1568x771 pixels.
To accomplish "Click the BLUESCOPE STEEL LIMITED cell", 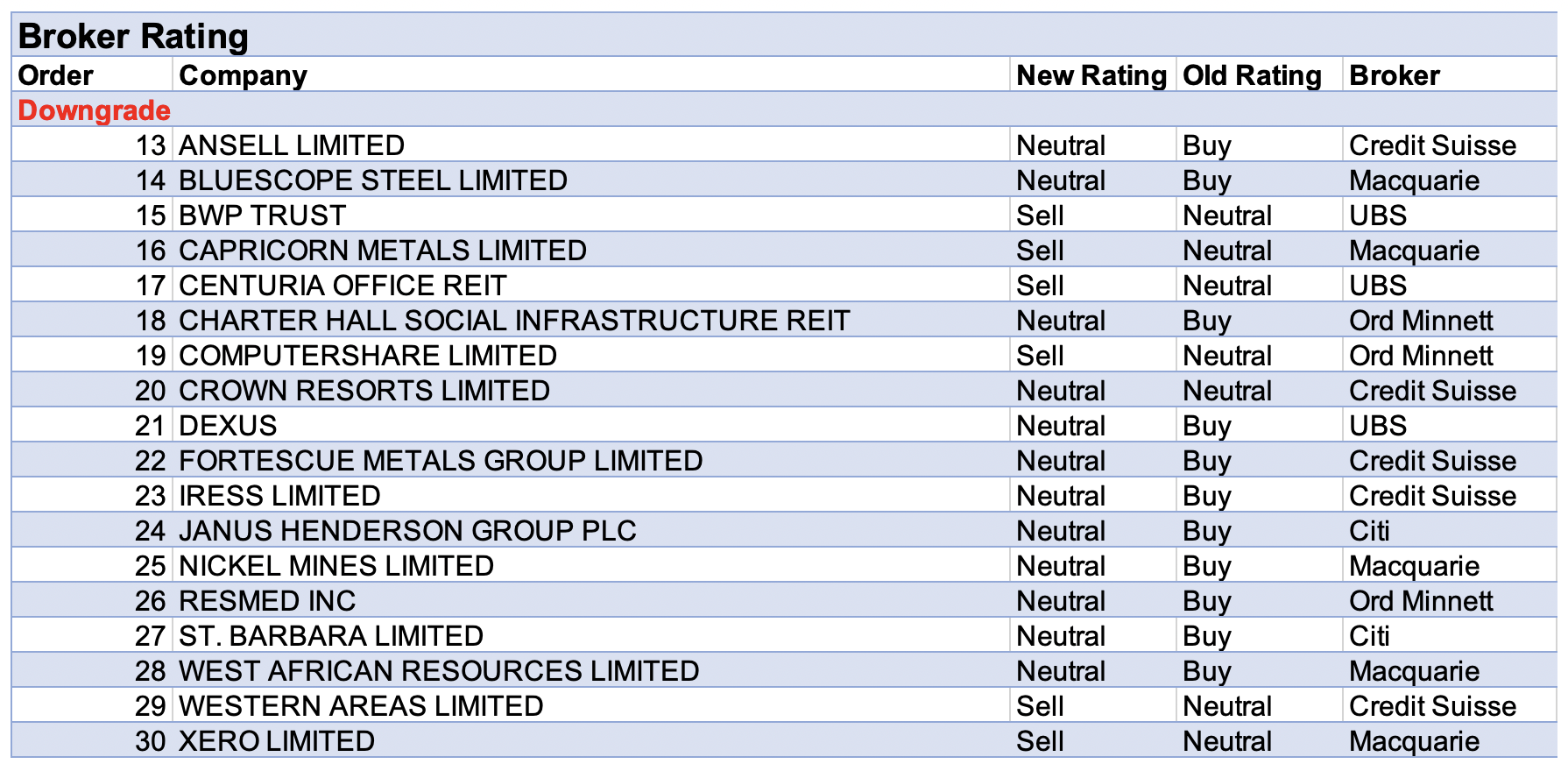I will click(372, 180).
